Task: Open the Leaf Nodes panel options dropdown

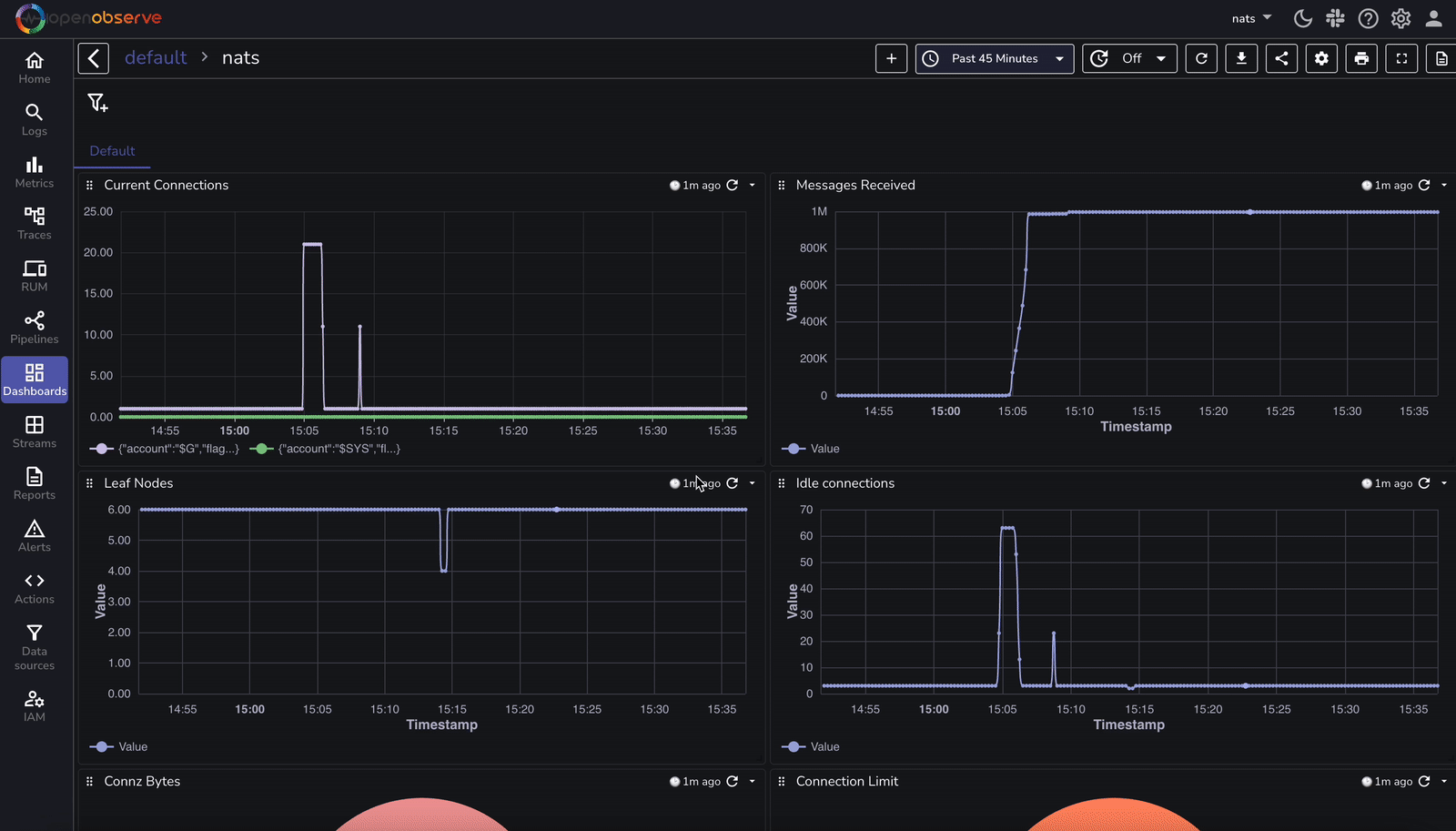Action: point(752,483)
